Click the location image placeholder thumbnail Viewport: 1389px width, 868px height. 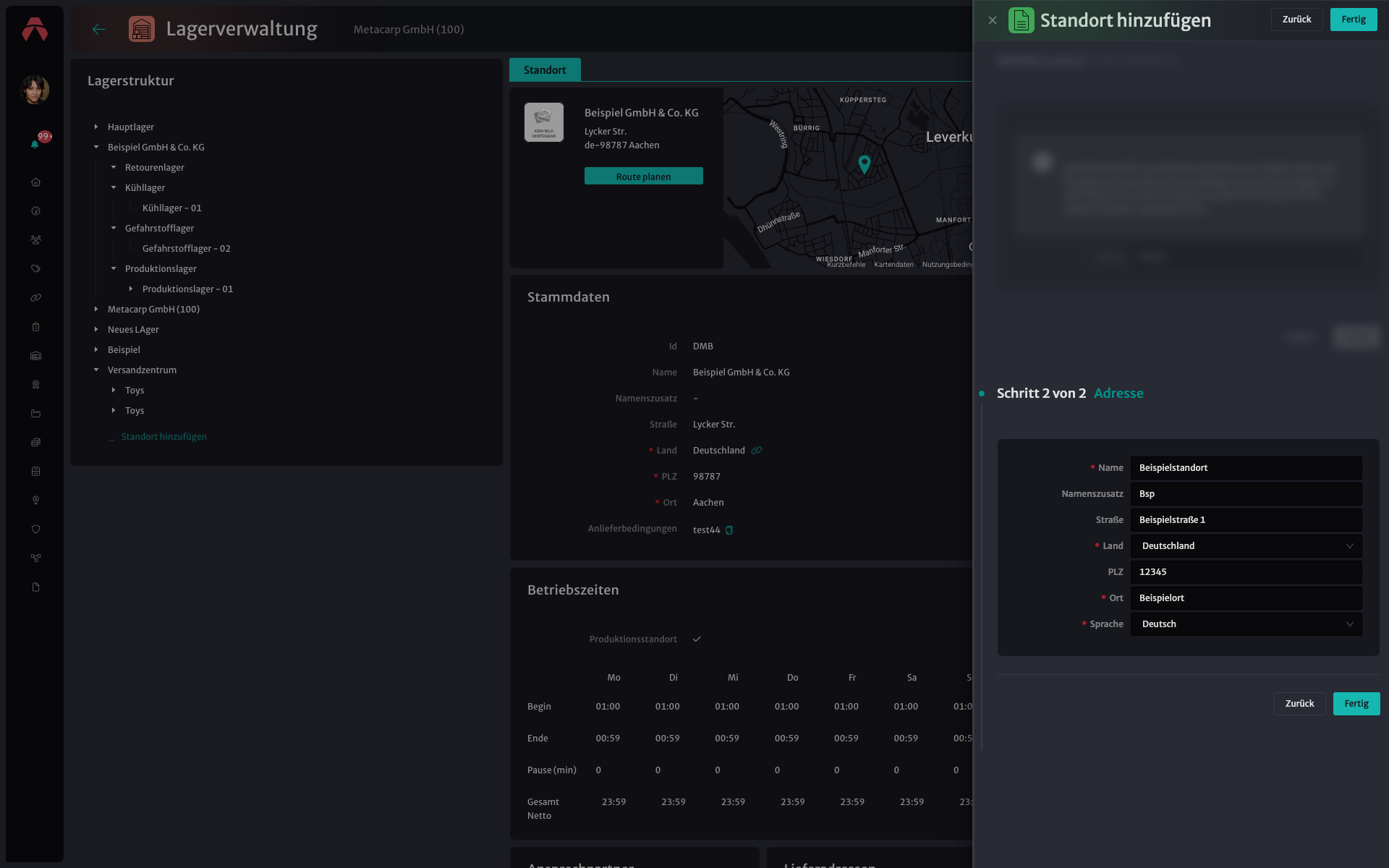point(544,122)
